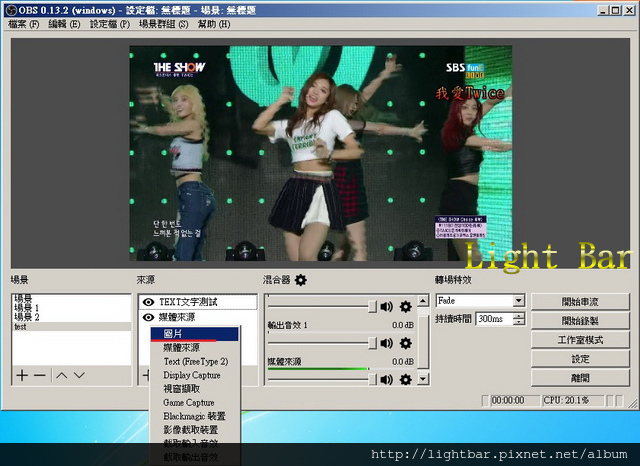The image size is (640, 466).
Task: Choose Display Capture from the menu
Action: pyautogui.click(x=194, y=375)
